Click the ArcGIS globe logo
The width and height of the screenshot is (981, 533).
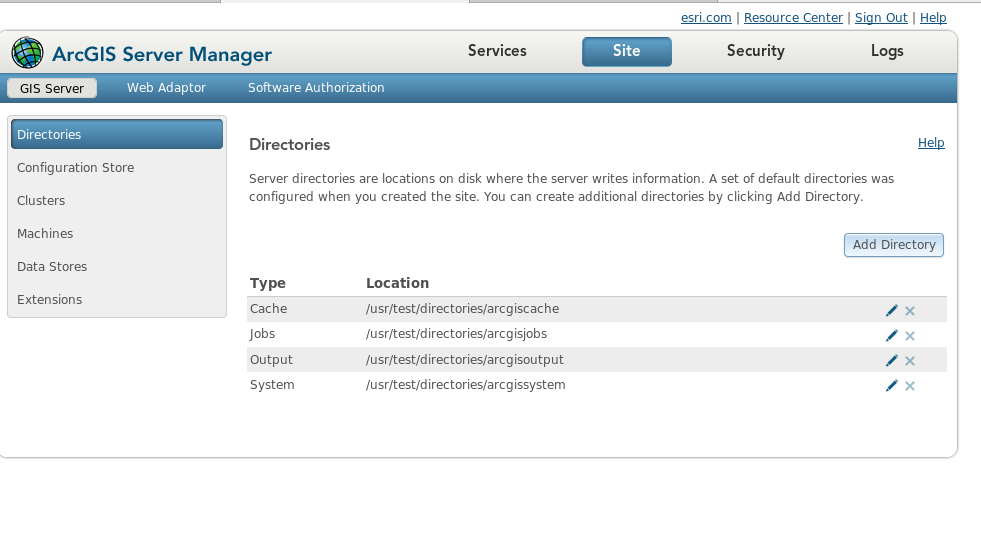coord(28,53)
